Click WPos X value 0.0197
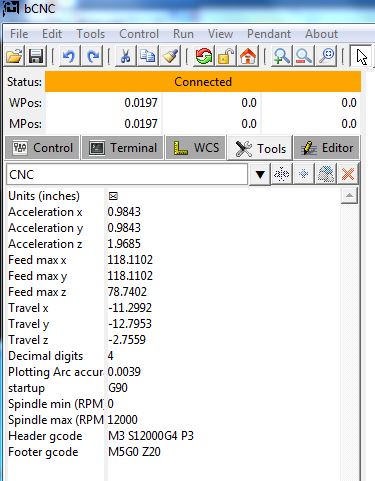This screenshot has width=375, height=481. pyautogui.click(x=141, y=103)
